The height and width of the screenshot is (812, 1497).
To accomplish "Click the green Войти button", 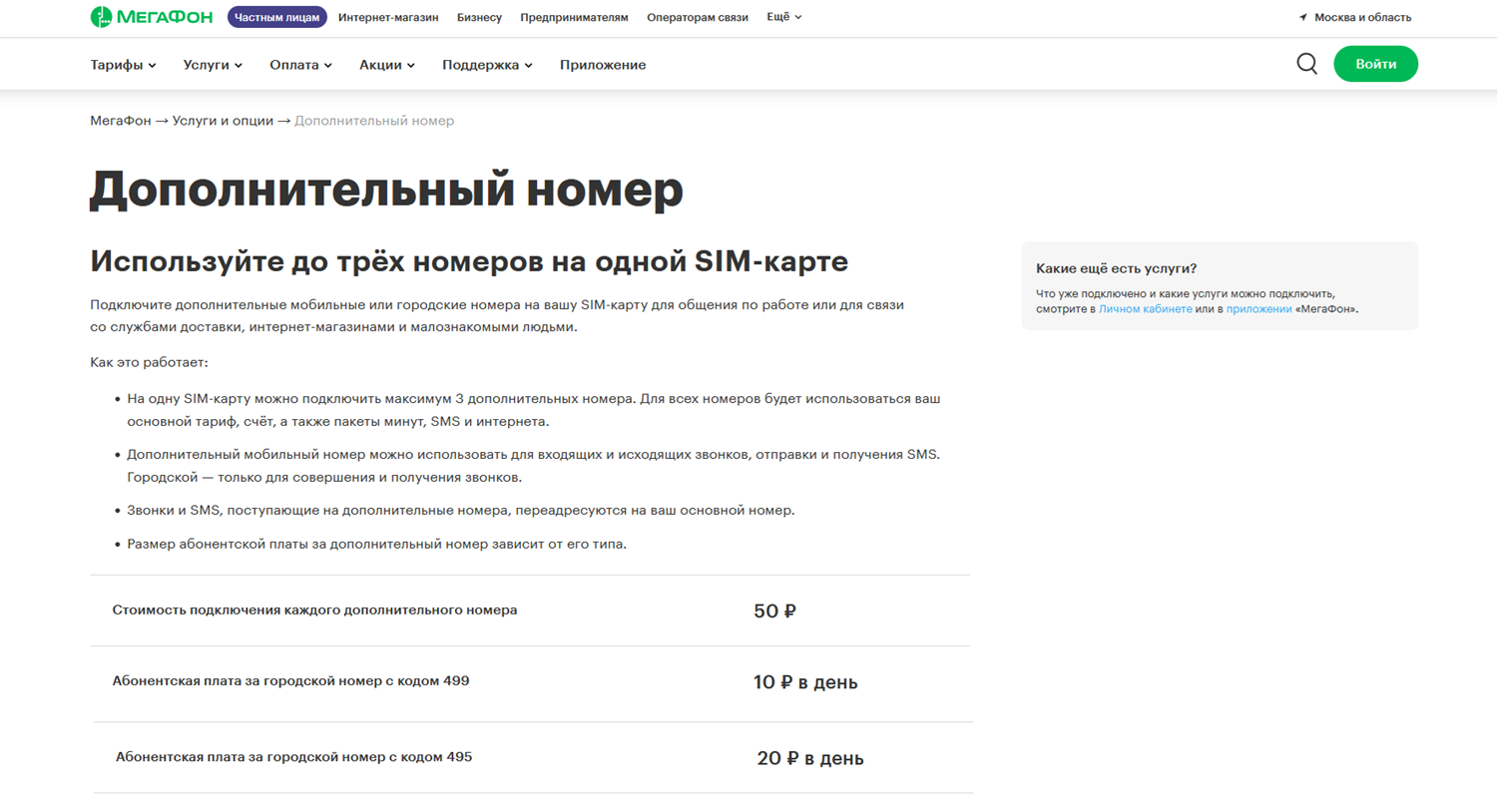I will (1375, 64).
